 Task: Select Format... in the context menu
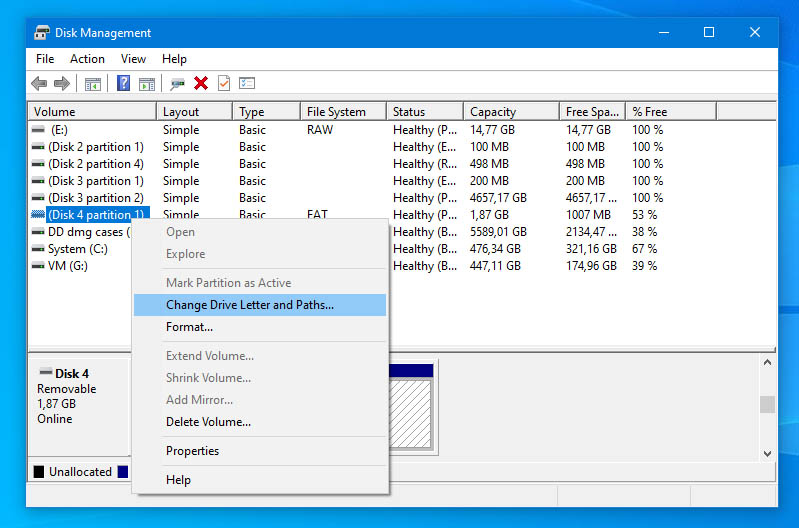189,327
